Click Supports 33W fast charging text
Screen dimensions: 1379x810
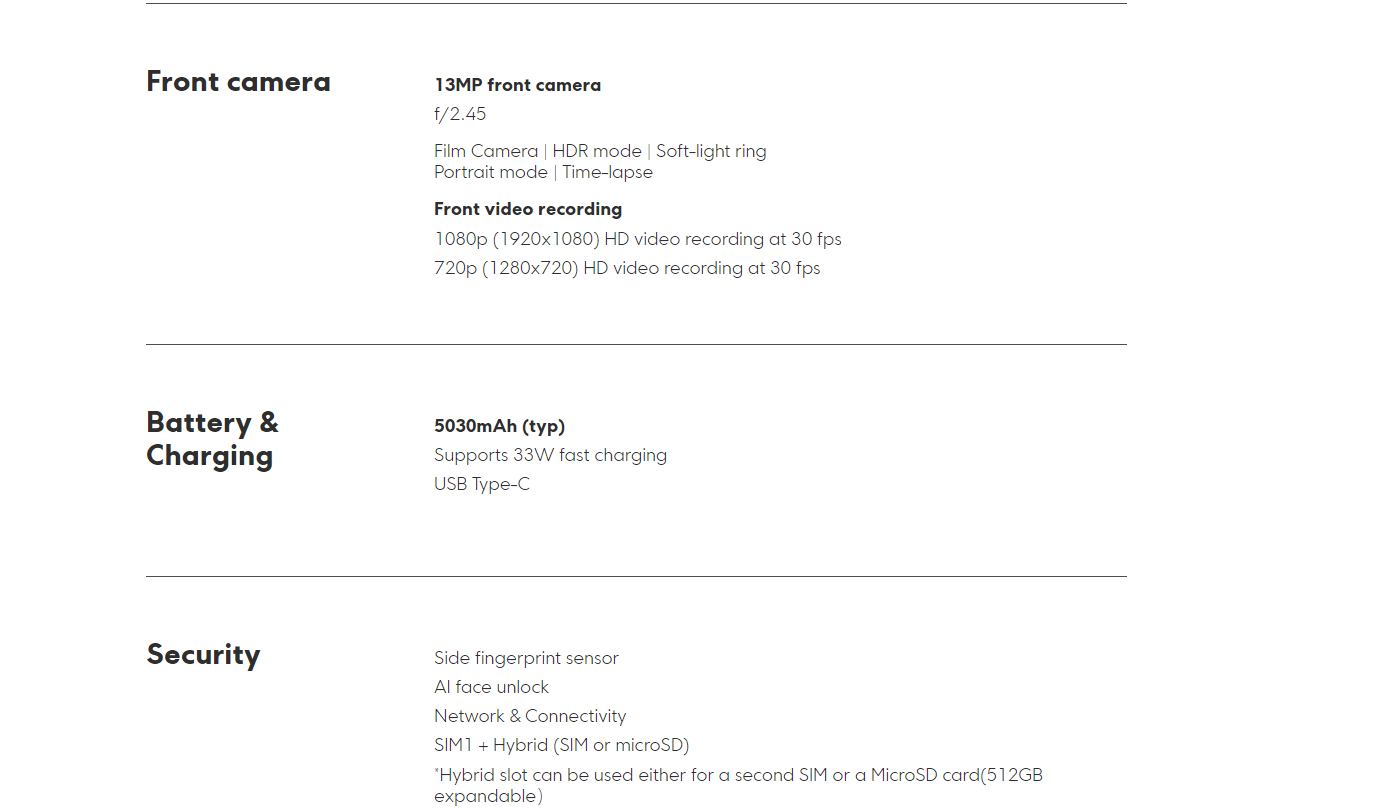coord(550,455)
